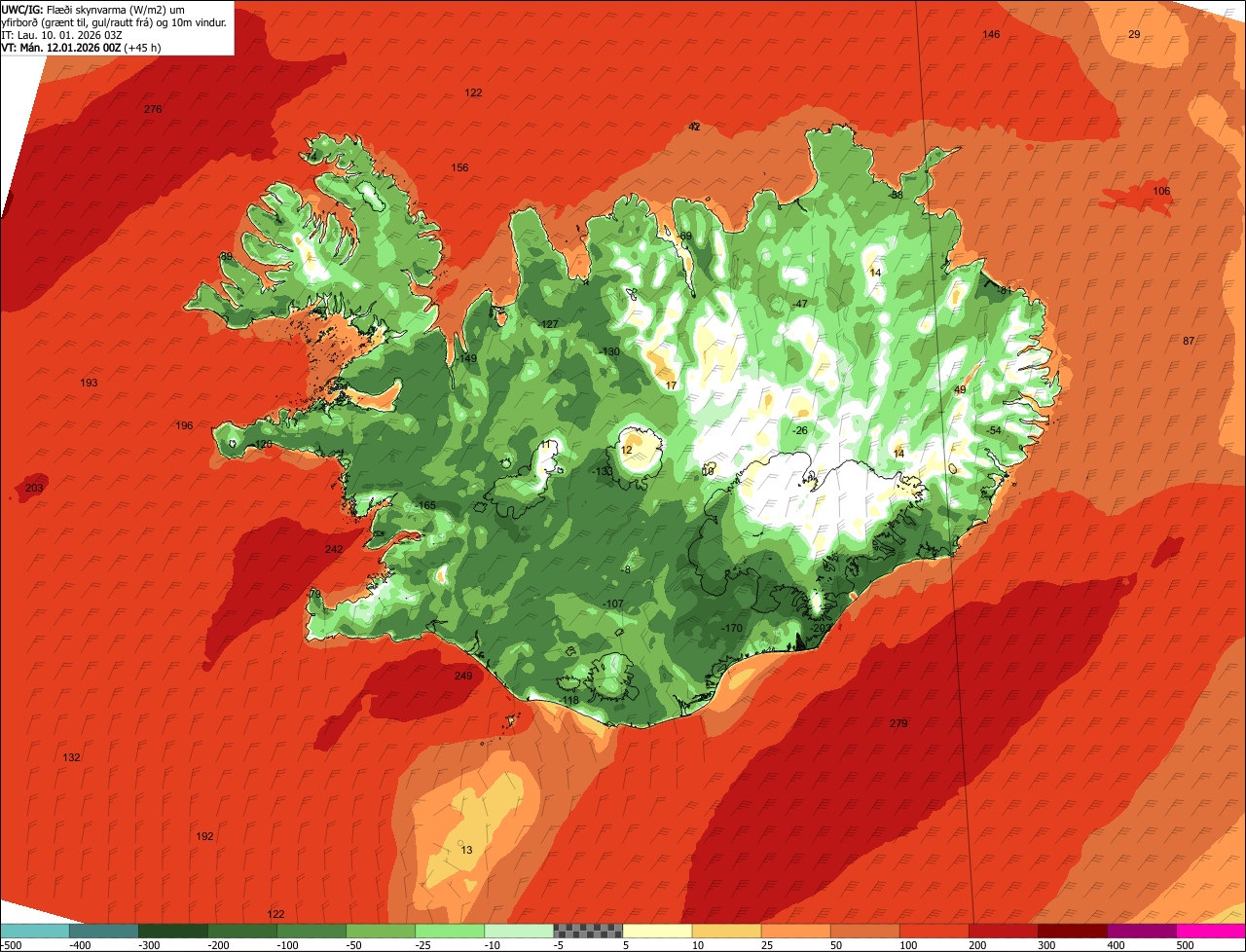Click the -200 to -100 green legend swatch

[242, 931]
